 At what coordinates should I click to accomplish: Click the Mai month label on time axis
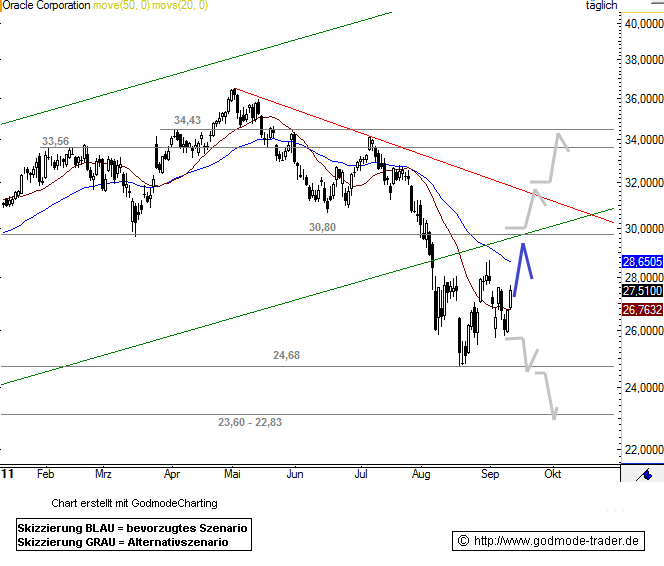[232, 474]
